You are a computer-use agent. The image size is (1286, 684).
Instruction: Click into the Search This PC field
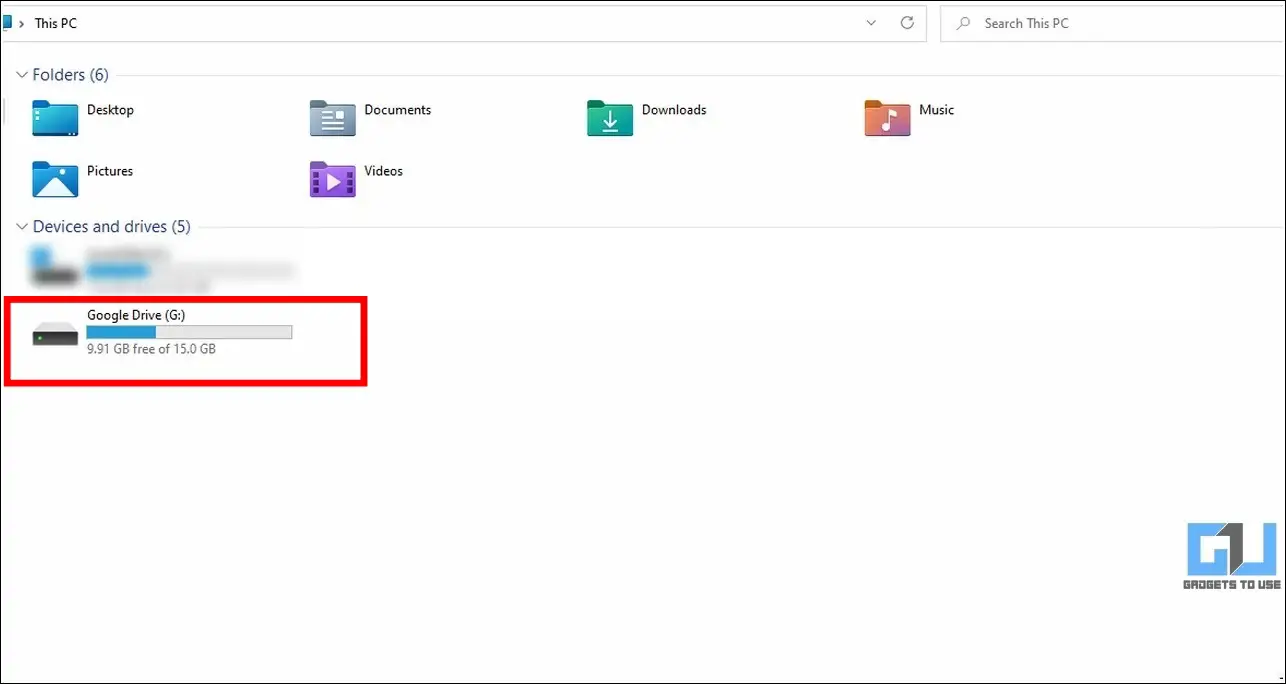tap(1112, 23)
